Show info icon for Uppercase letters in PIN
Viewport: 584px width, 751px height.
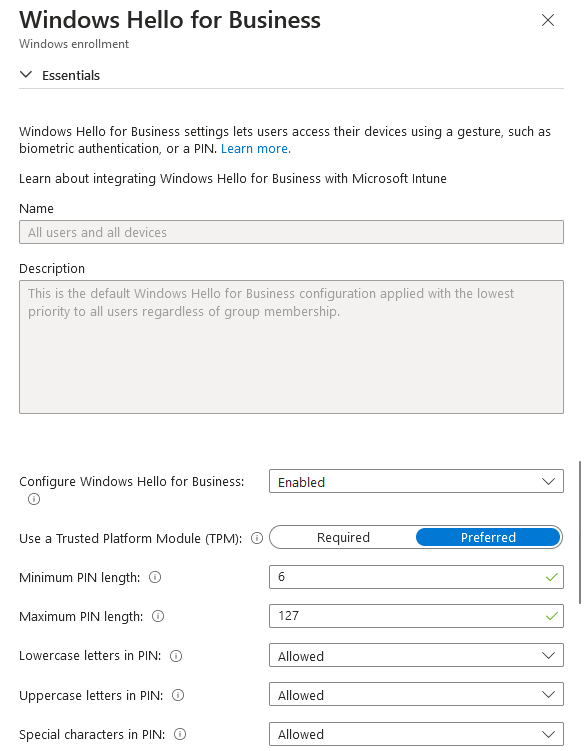click(x=178, y=695)
